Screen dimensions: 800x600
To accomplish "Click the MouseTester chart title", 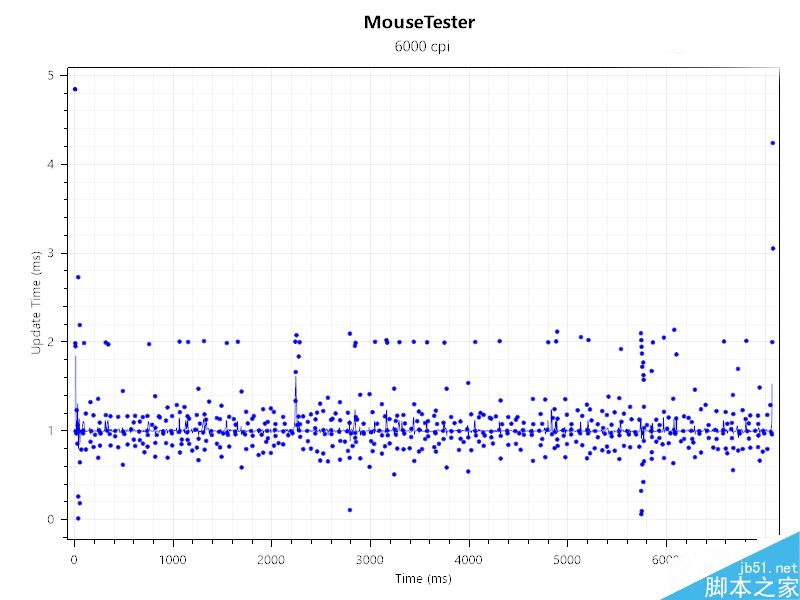I will (x=419, y=22).
